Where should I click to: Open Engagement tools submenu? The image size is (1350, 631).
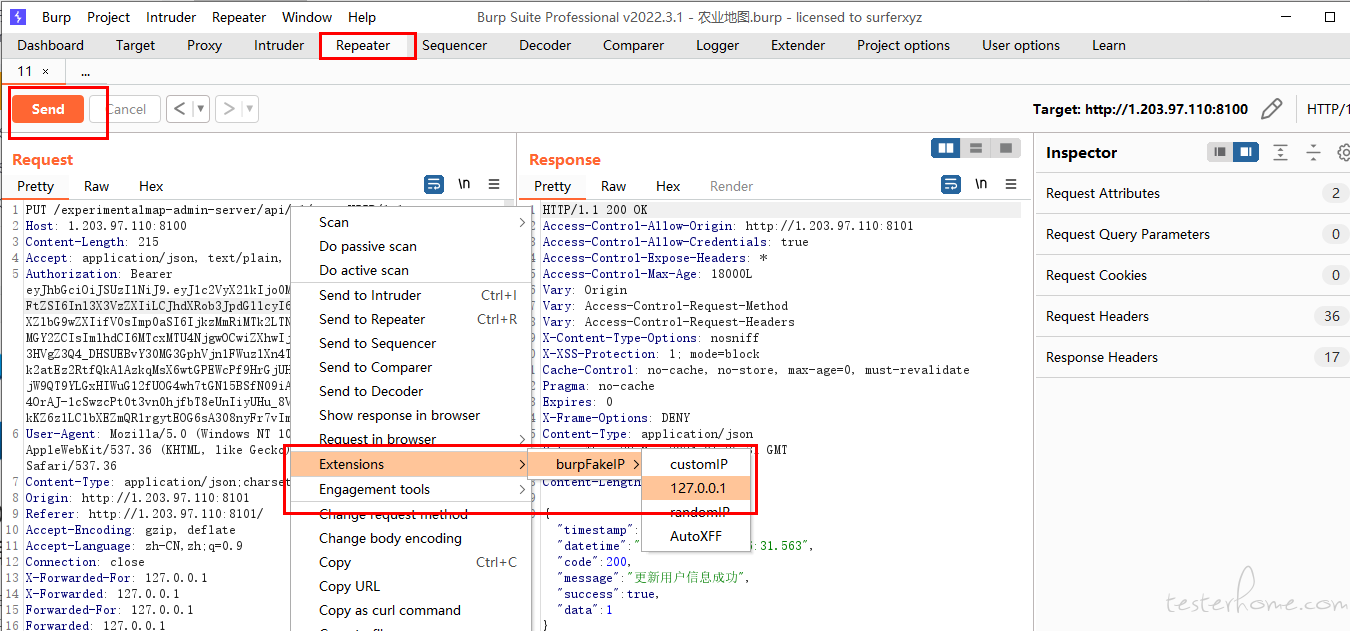(x=410, y=489)
